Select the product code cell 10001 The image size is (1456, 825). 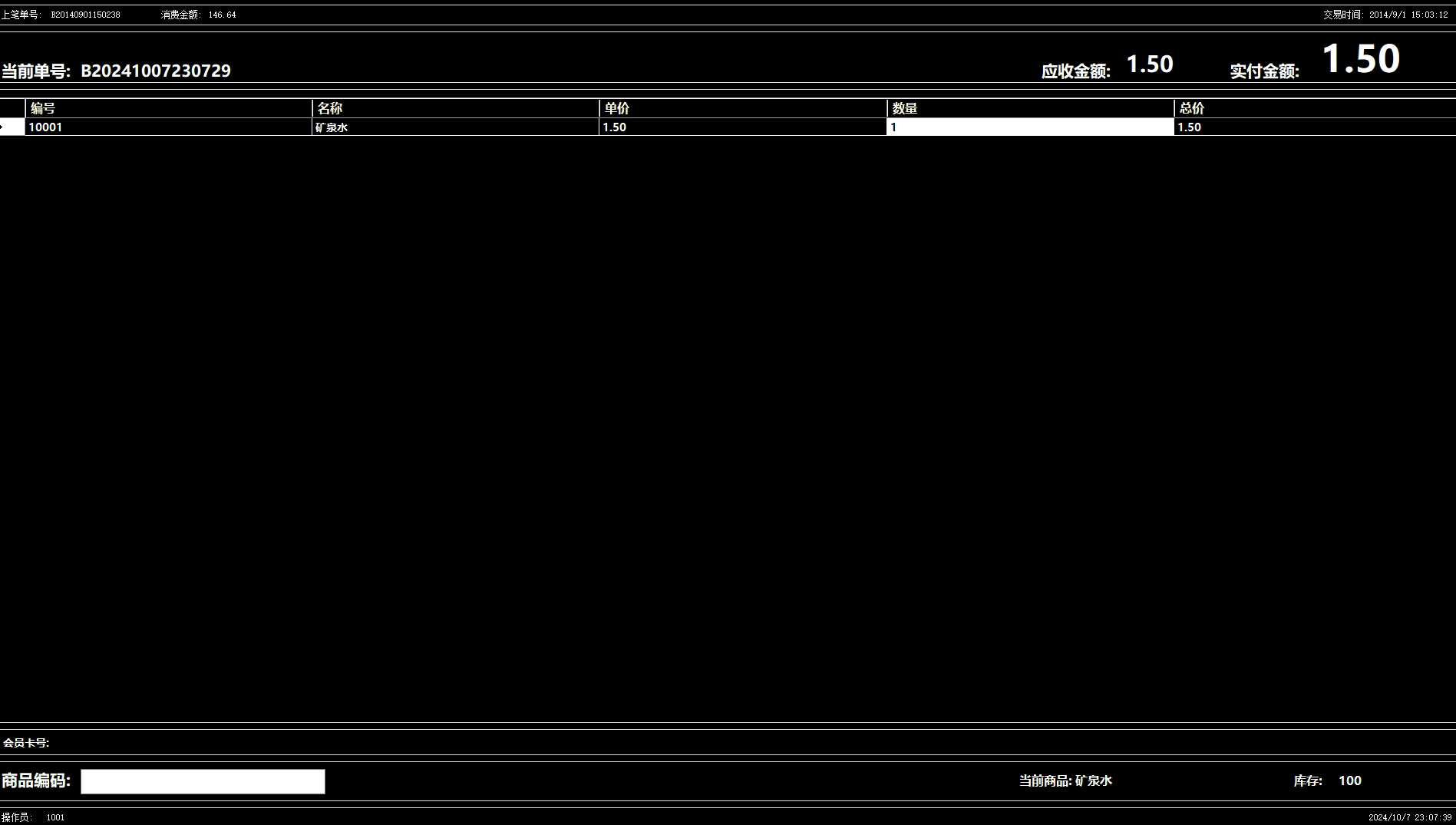pyautogui.click(x=169, y=127)
